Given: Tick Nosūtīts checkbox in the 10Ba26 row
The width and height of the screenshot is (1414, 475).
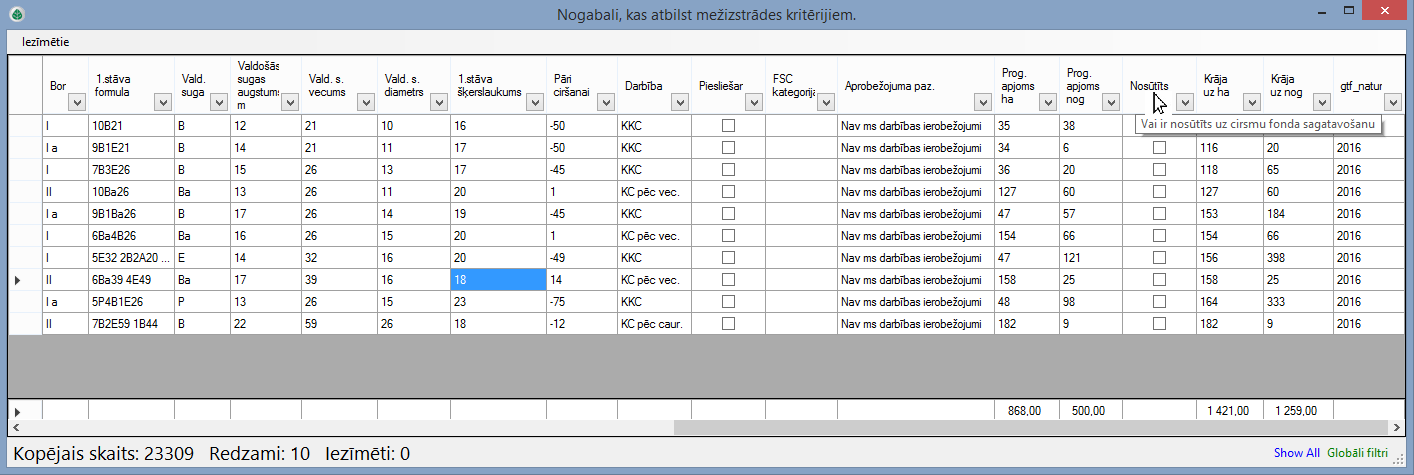Looking at the screenshot, I should [1159, 192].
